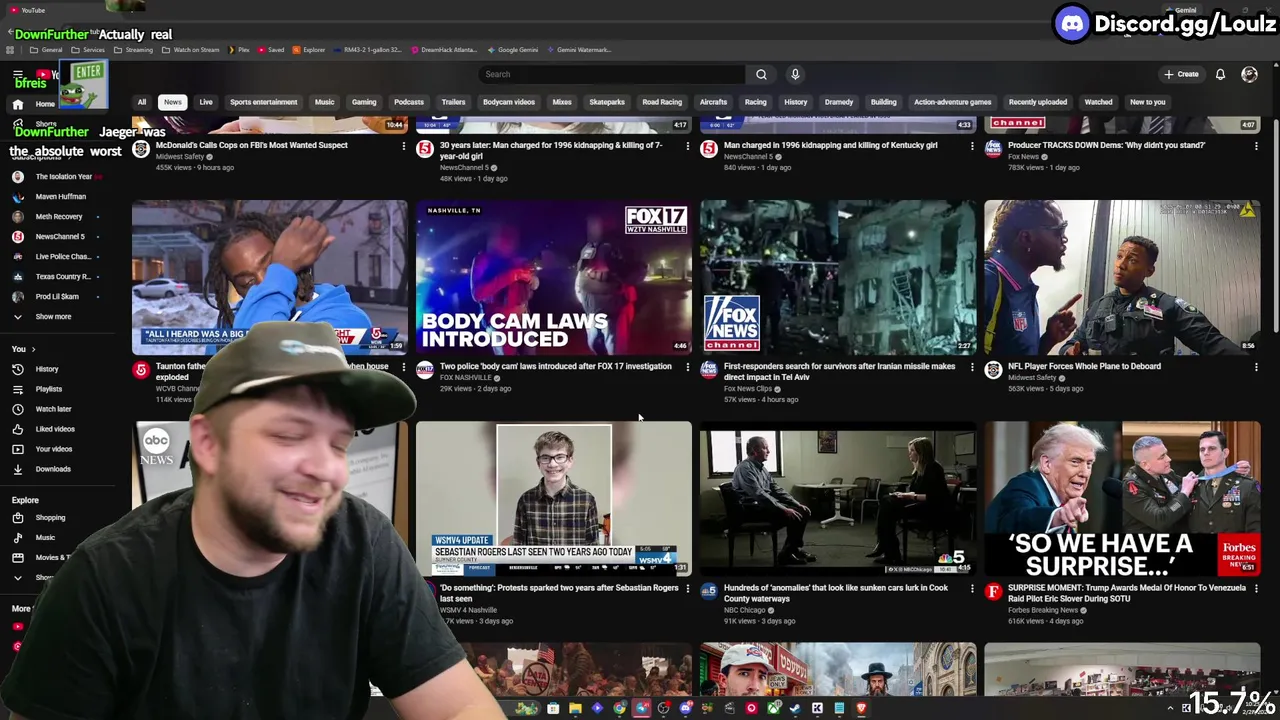Open Body Cam Laws Introduced thumbnail
This screenshot has height=720, width=1280.
click(x=553, y=277)
